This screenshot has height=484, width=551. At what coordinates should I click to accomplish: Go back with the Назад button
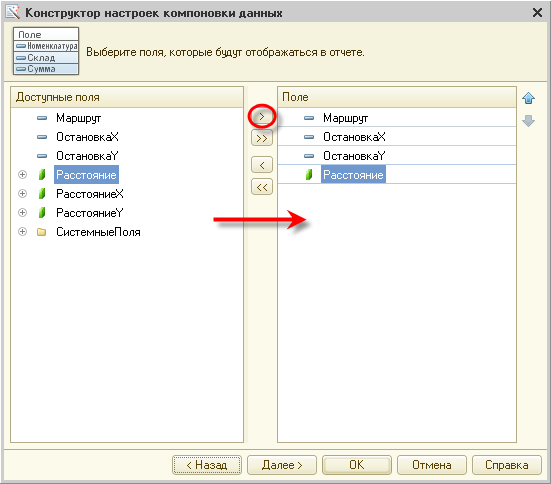coord(207,465)
